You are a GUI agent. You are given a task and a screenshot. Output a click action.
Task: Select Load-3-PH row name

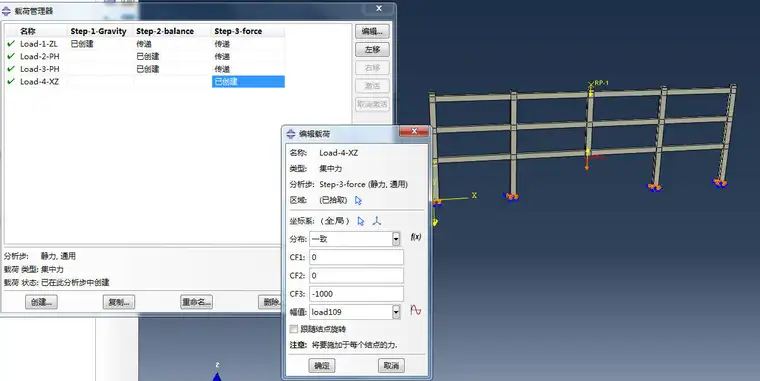point(40,69)
